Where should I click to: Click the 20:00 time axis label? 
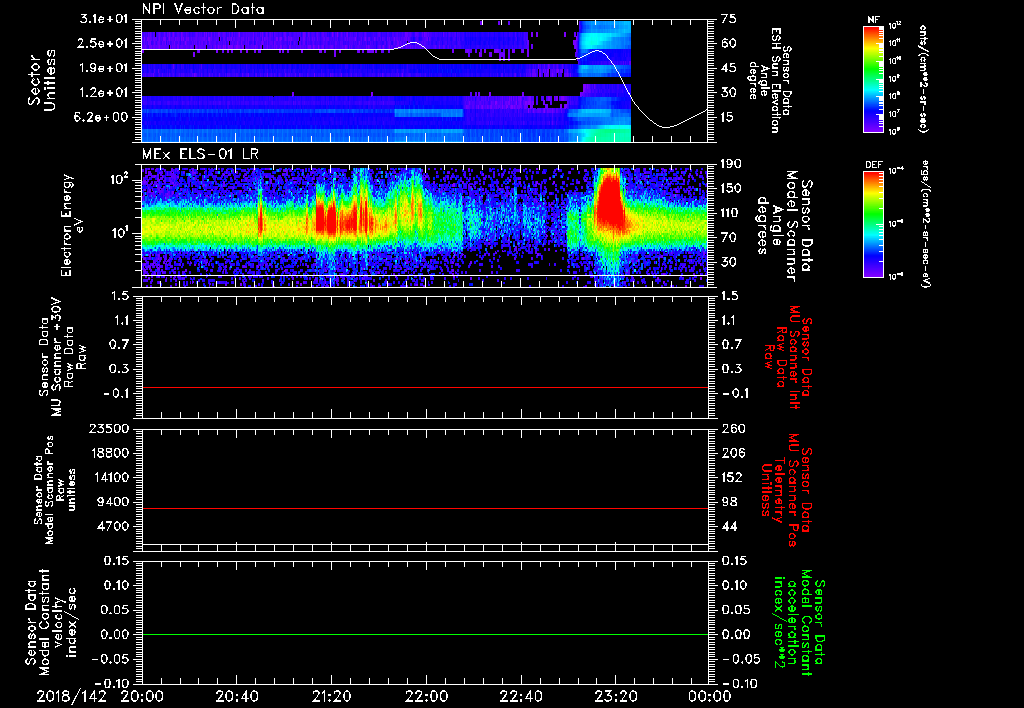coord(142,696)
